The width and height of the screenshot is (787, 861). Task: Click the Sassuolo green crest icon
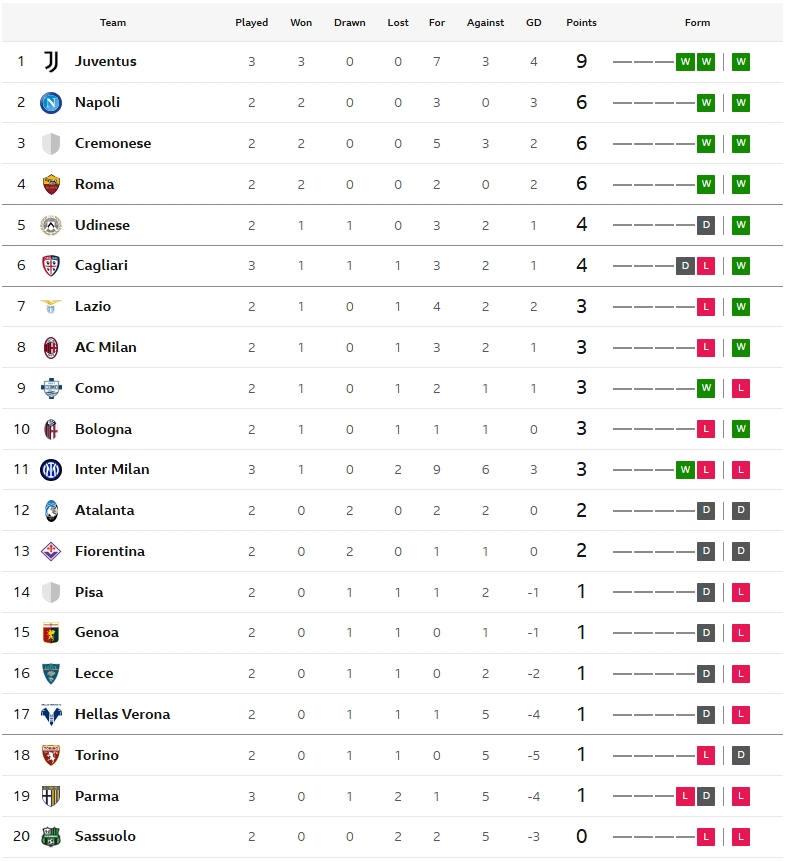51,836
